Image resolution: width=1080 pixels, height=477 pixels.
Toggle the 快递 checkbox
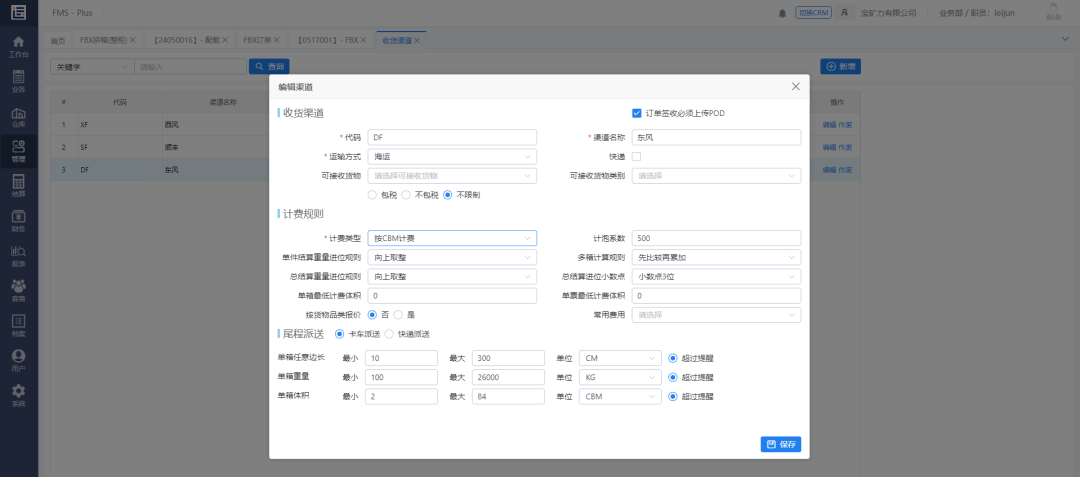[x=636, y=156]
